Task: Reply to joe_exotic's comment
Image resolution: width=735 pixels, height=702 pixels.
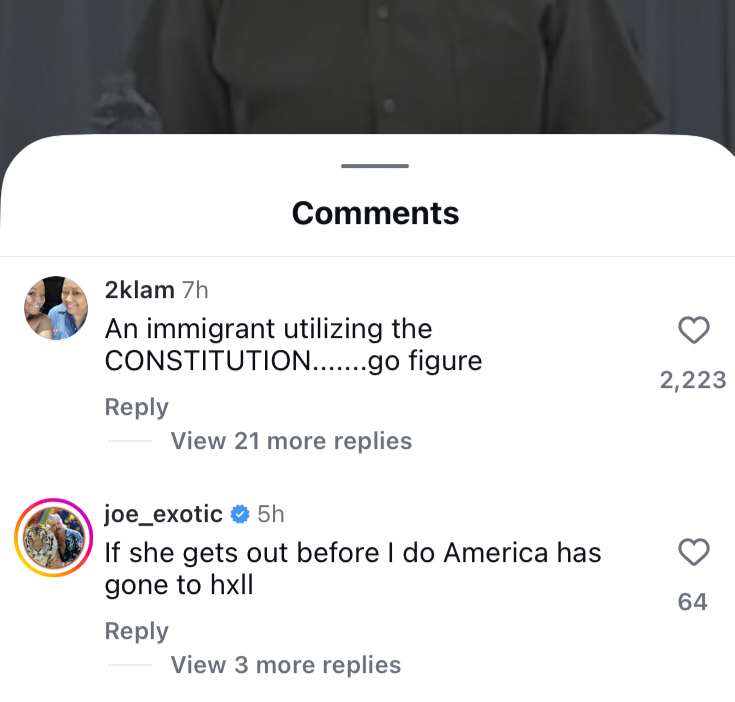Action: point(136,631)
